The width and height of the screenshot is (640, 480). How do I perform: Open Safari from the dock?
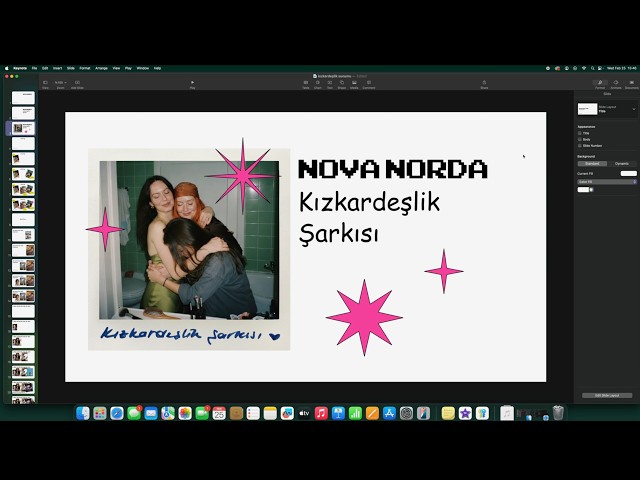point(117,413)
